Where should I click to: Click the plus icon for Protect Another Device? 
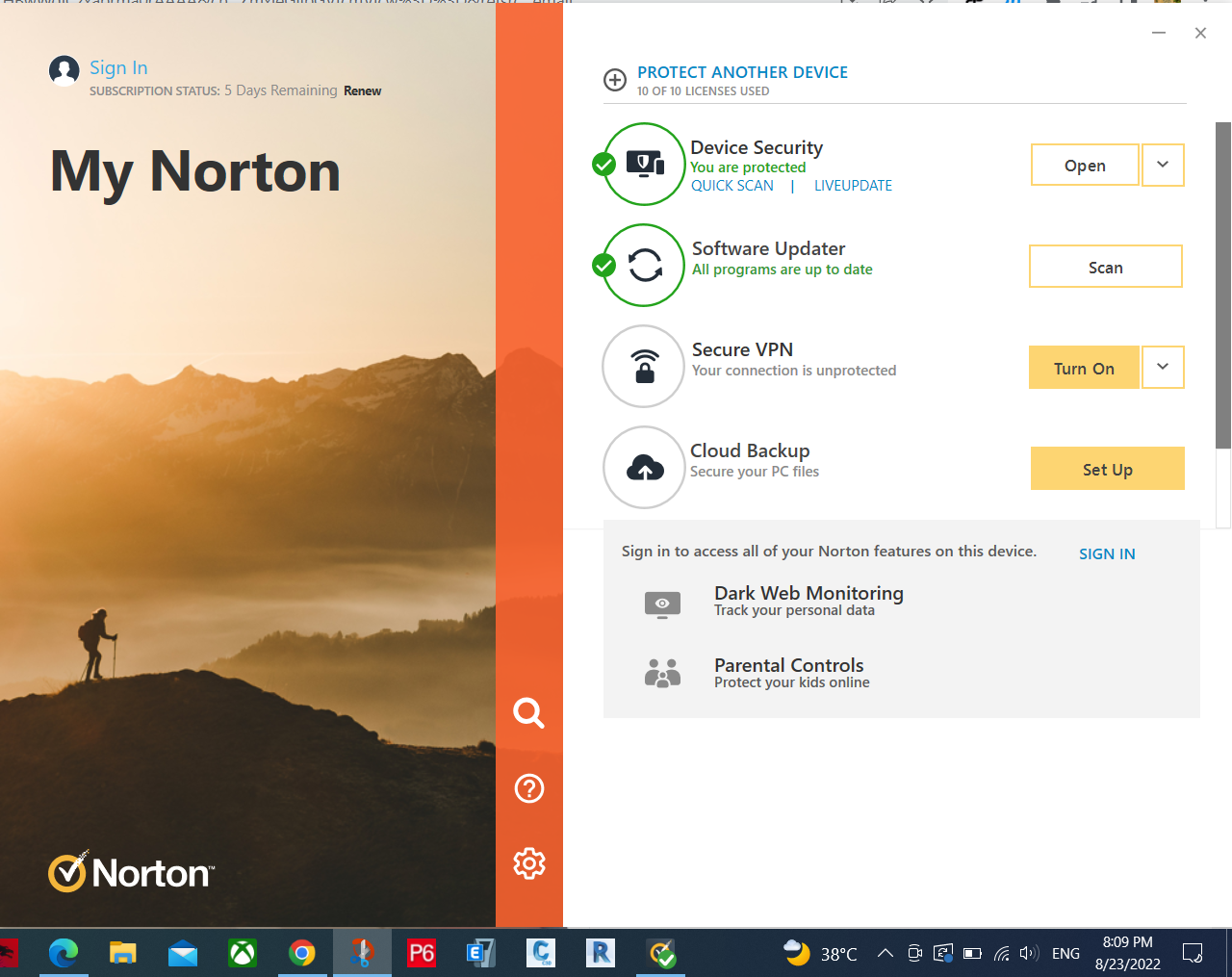(615, 80)
